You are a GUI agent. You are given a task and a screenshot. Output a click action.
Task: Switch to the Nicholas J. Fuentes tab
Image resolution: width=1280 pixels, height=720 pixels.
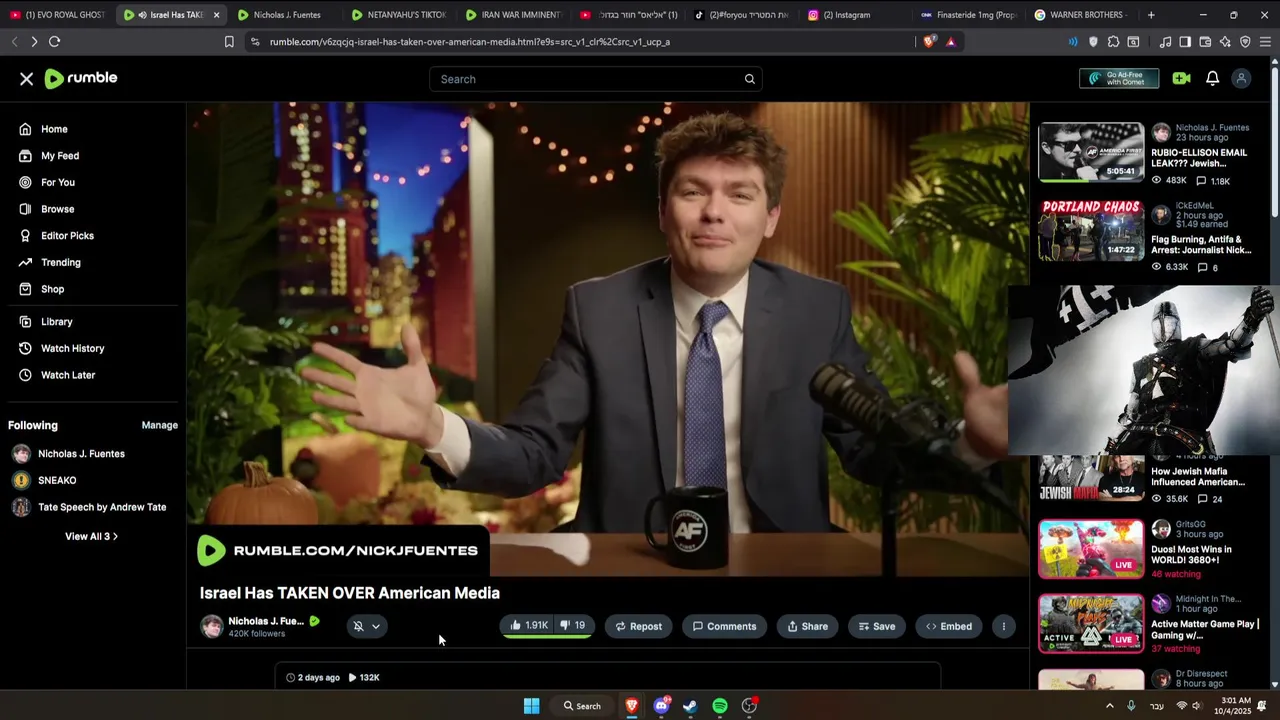[286, 15]
